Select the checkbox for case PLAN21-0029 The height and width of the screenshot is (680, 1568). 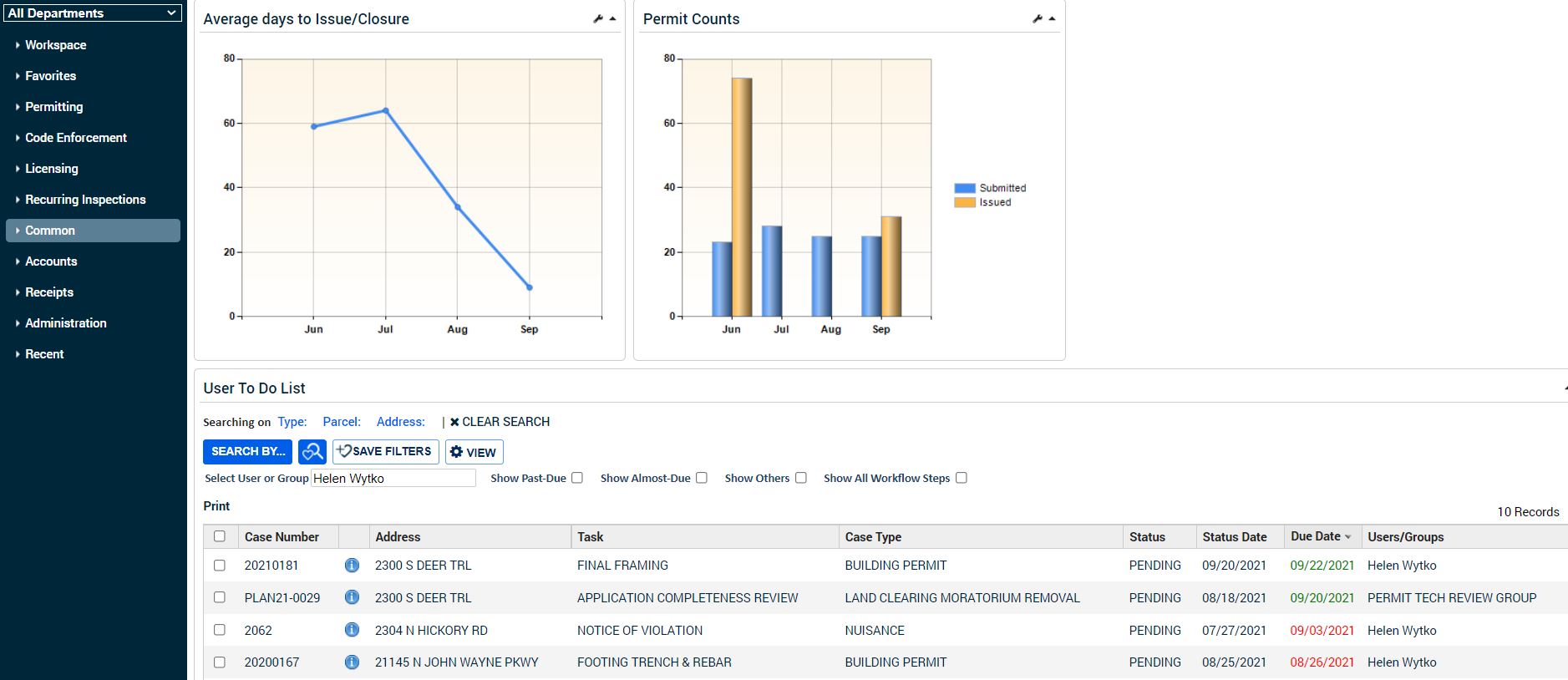pos(220,597)
